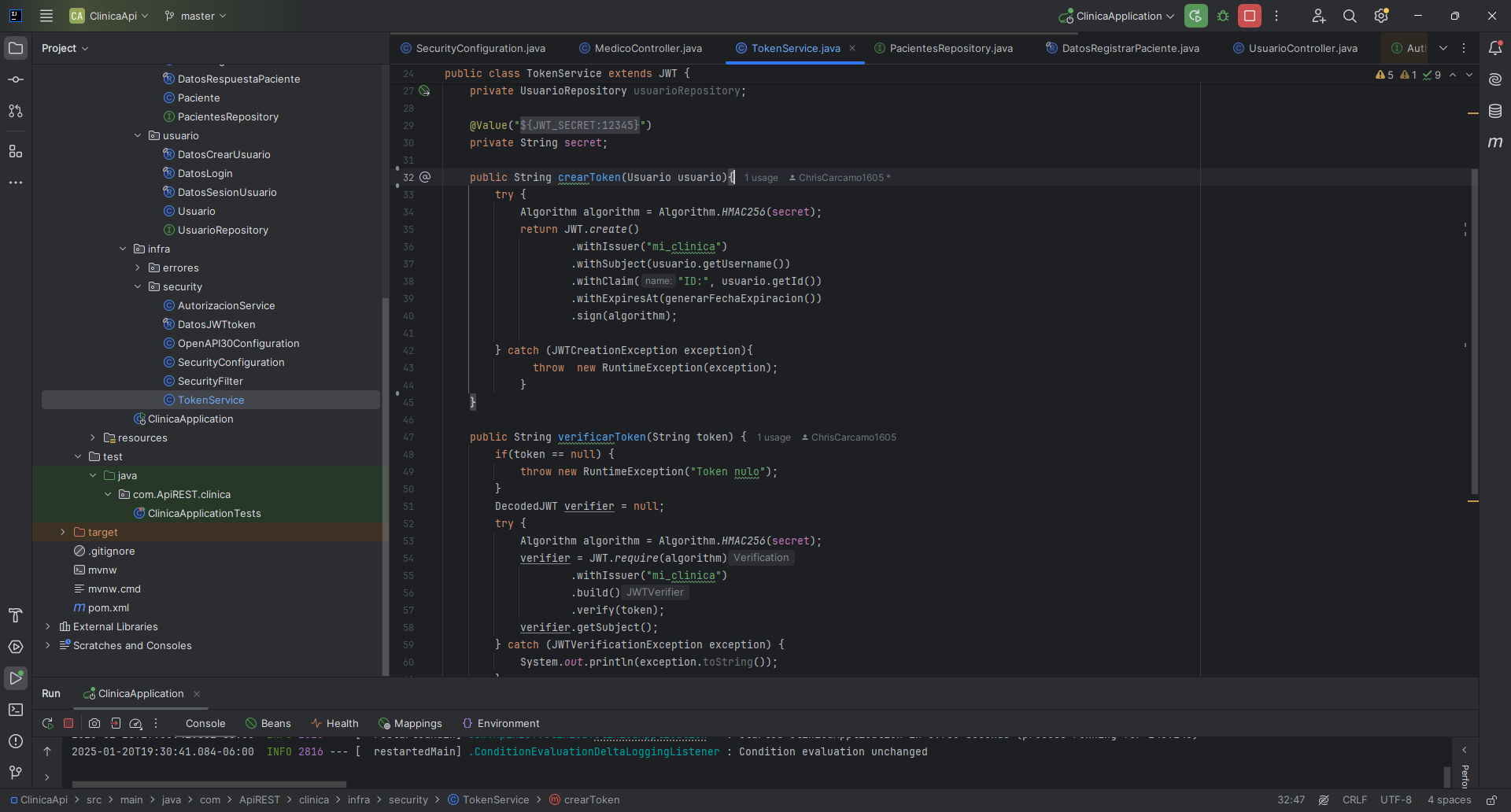Screen dimensions: 1511x812
Task: Collapse the usuario folder
Action: click(x=138, y=135)
